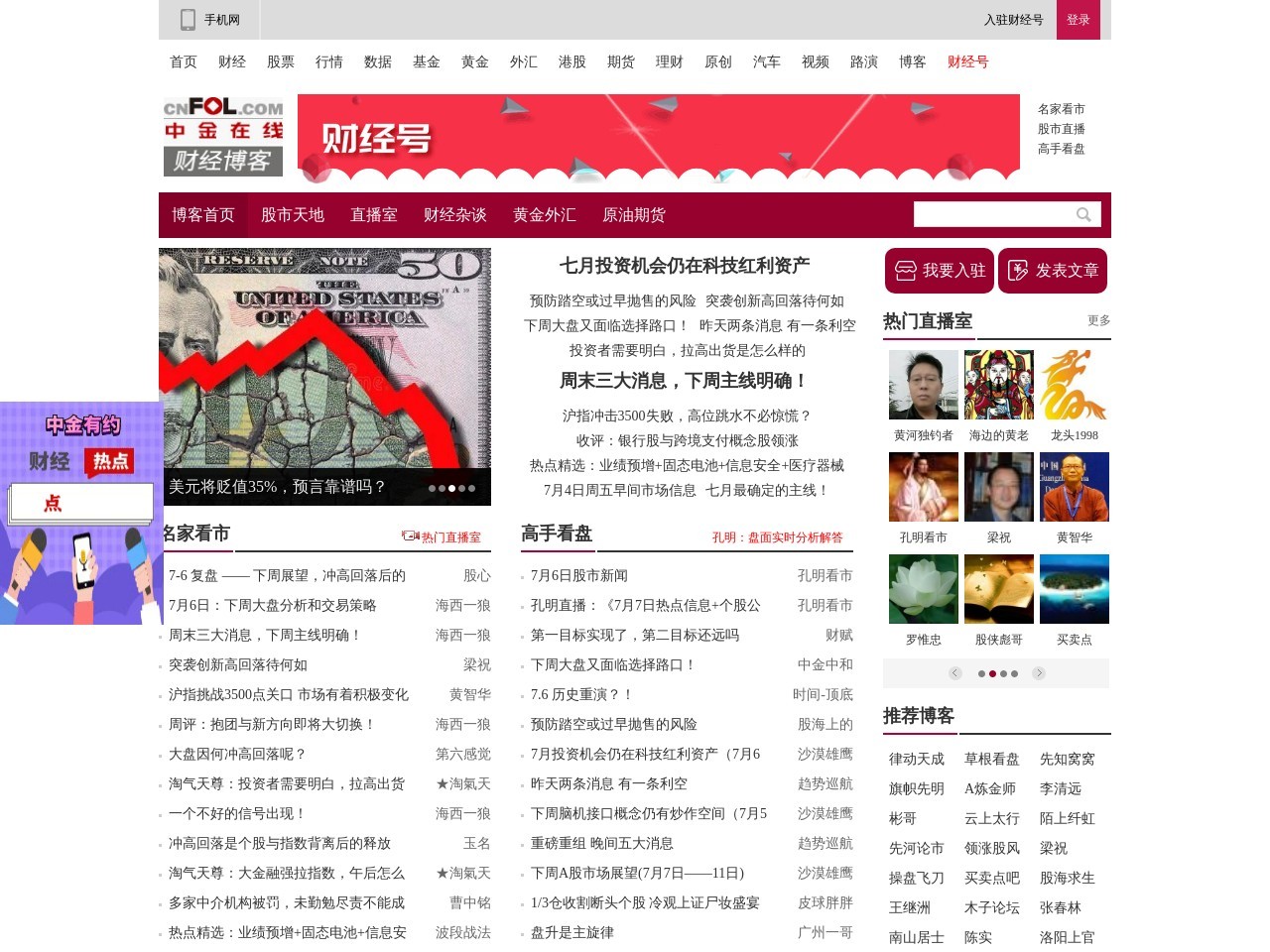Click the broadcast icon beside 热门直播室 link
Image resolution: width=1270 pixels, height=952 pixels.
pos(410,535)
